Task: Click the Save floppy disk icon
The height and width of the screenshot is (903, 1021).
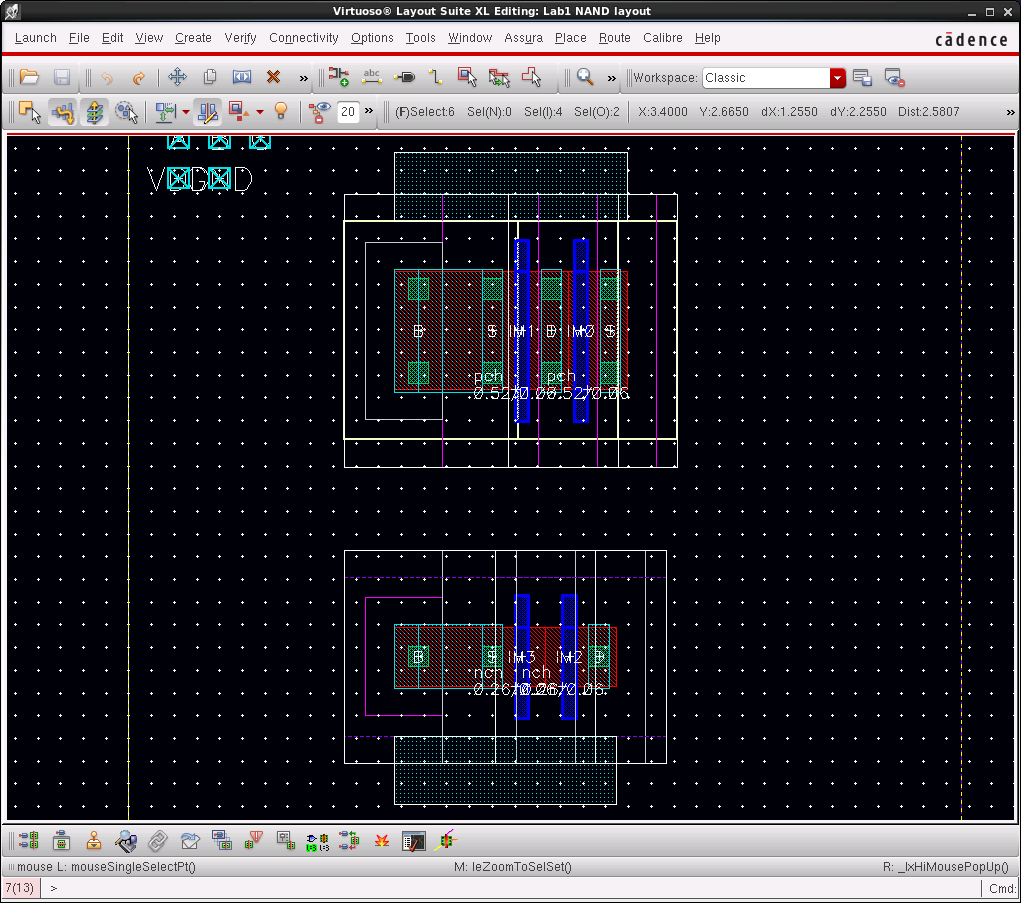Action: point(62,77)
